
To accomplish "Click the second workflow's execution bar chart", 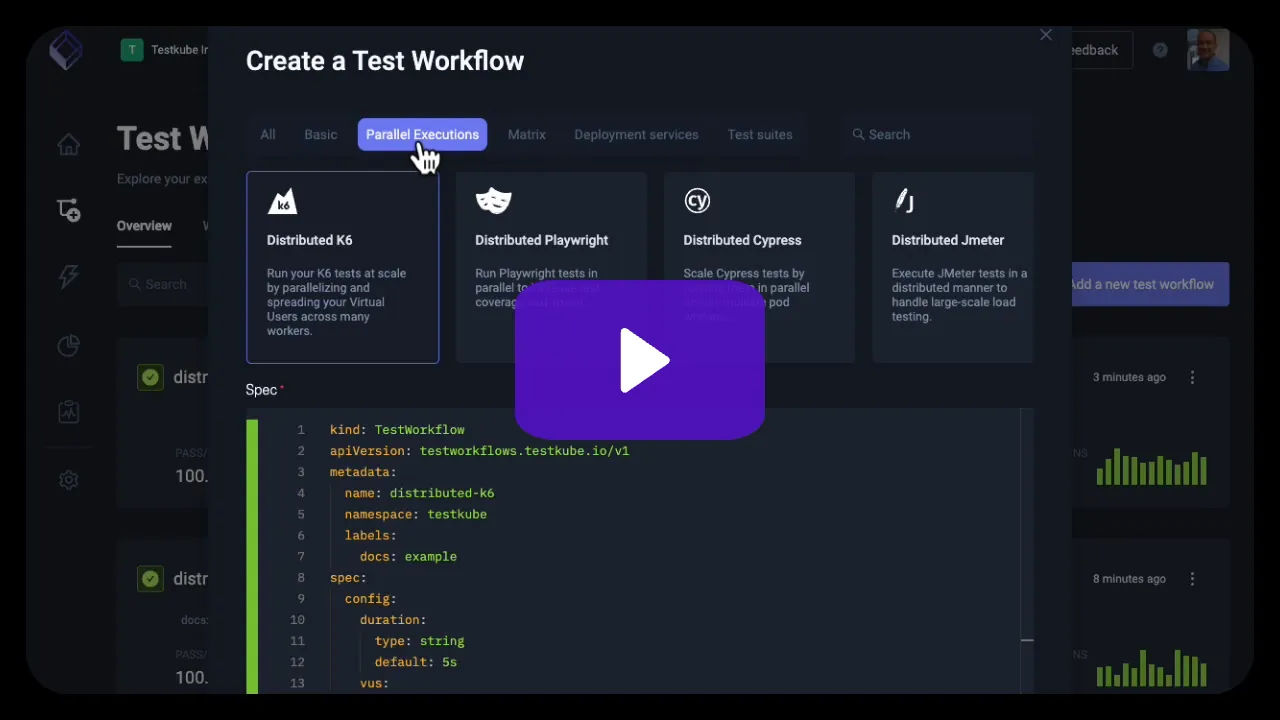I will click(1152, 668).
